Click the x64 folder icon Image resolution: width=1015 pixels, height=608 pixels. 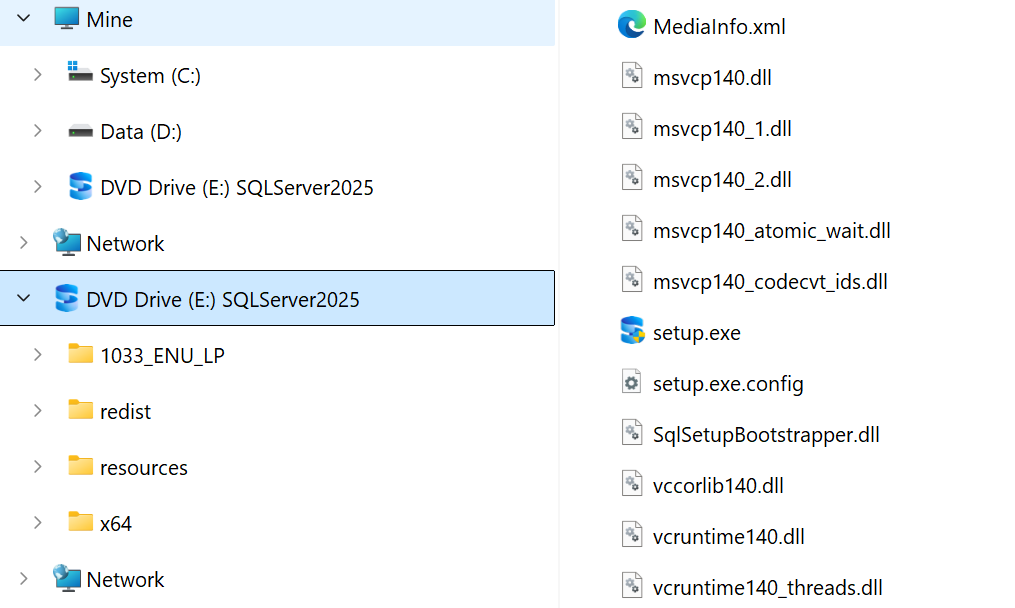(80, 522)
